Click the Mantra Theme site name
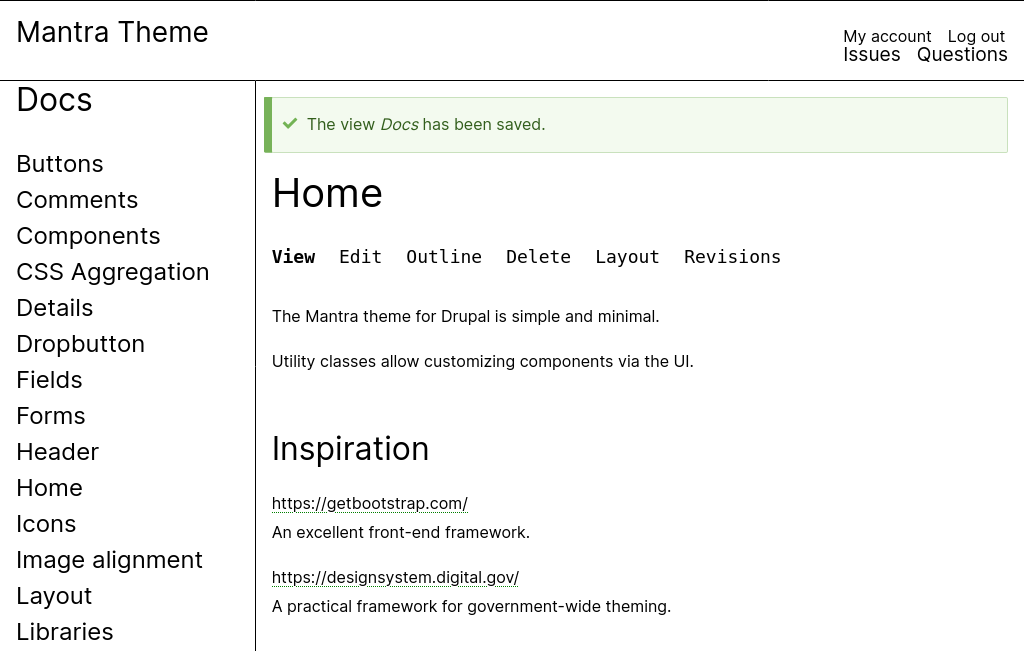The width and height of the screenshot is (1024, 651). tap(112, 32)
